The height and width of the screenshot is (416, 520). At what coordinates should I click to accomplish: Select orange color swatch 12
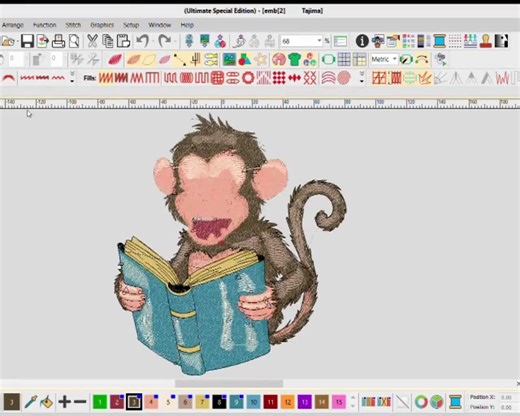(x=287, y=402)
